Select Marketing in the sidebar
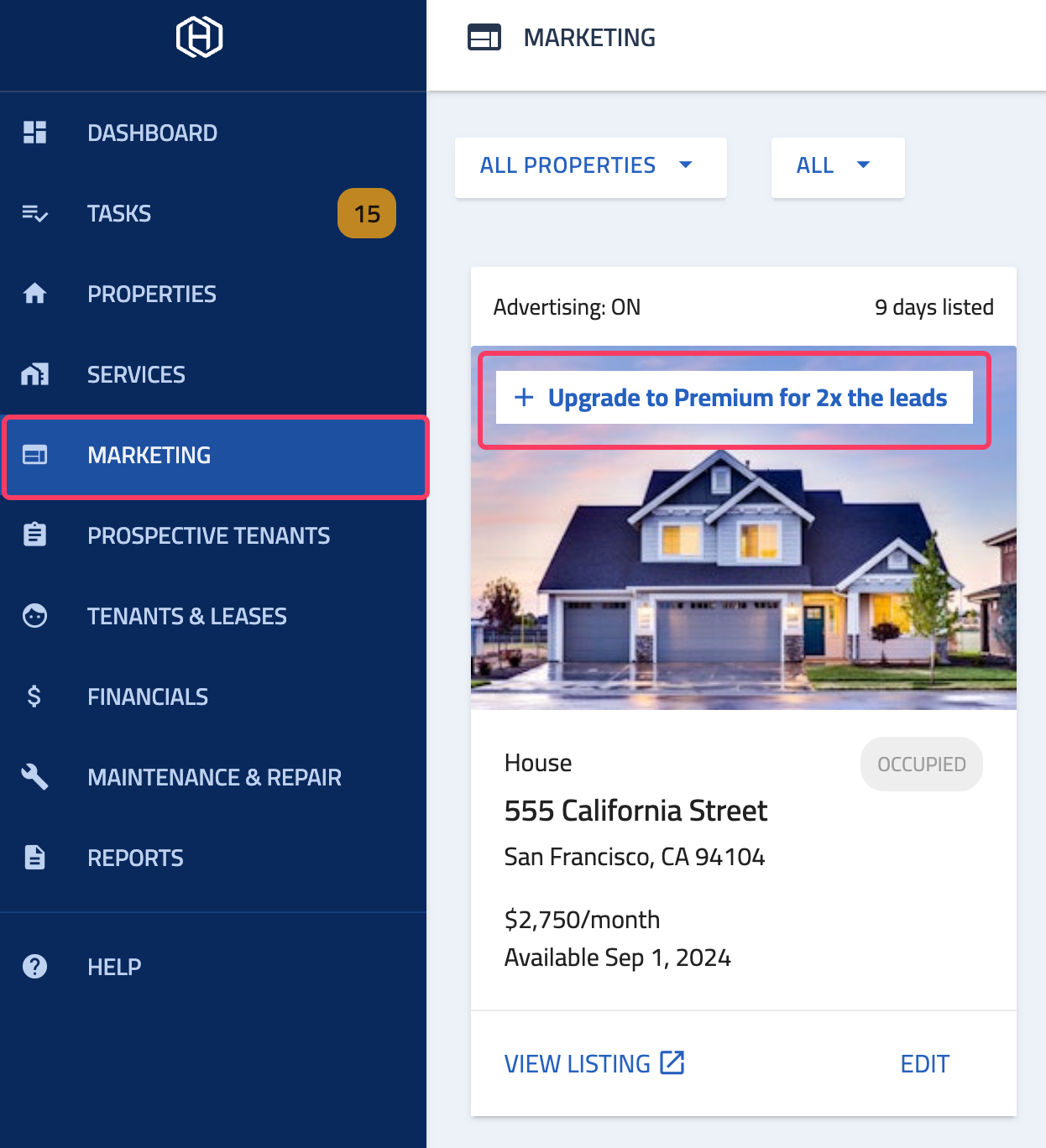This screenshot has height=1148, width=1046. point(215,457)
